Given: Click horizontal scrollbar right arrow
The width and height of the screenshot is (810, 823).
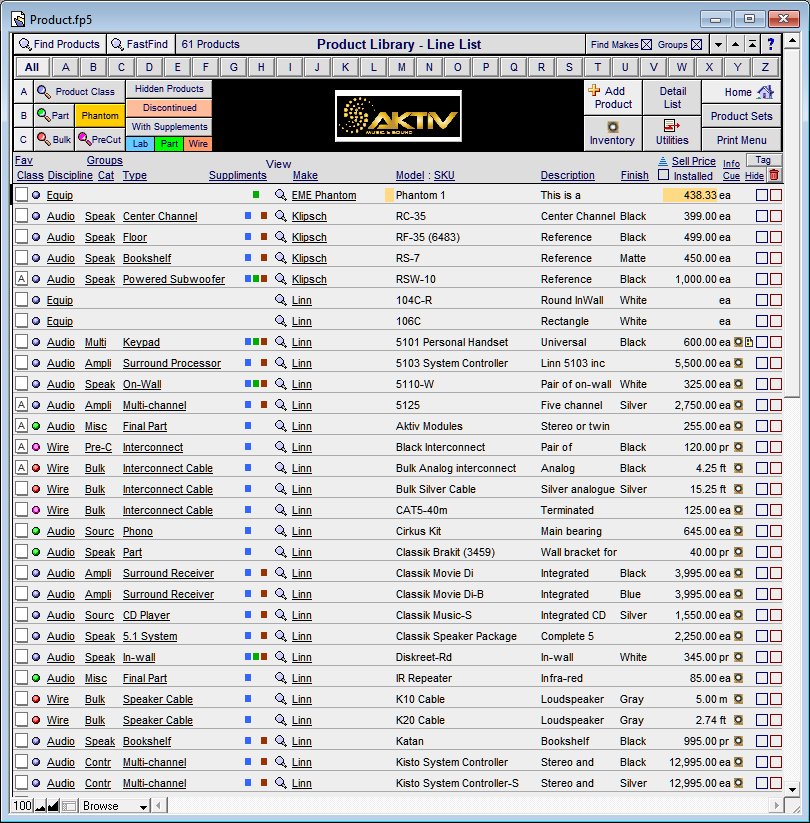Looking at the screenshot, I should 776,805.
